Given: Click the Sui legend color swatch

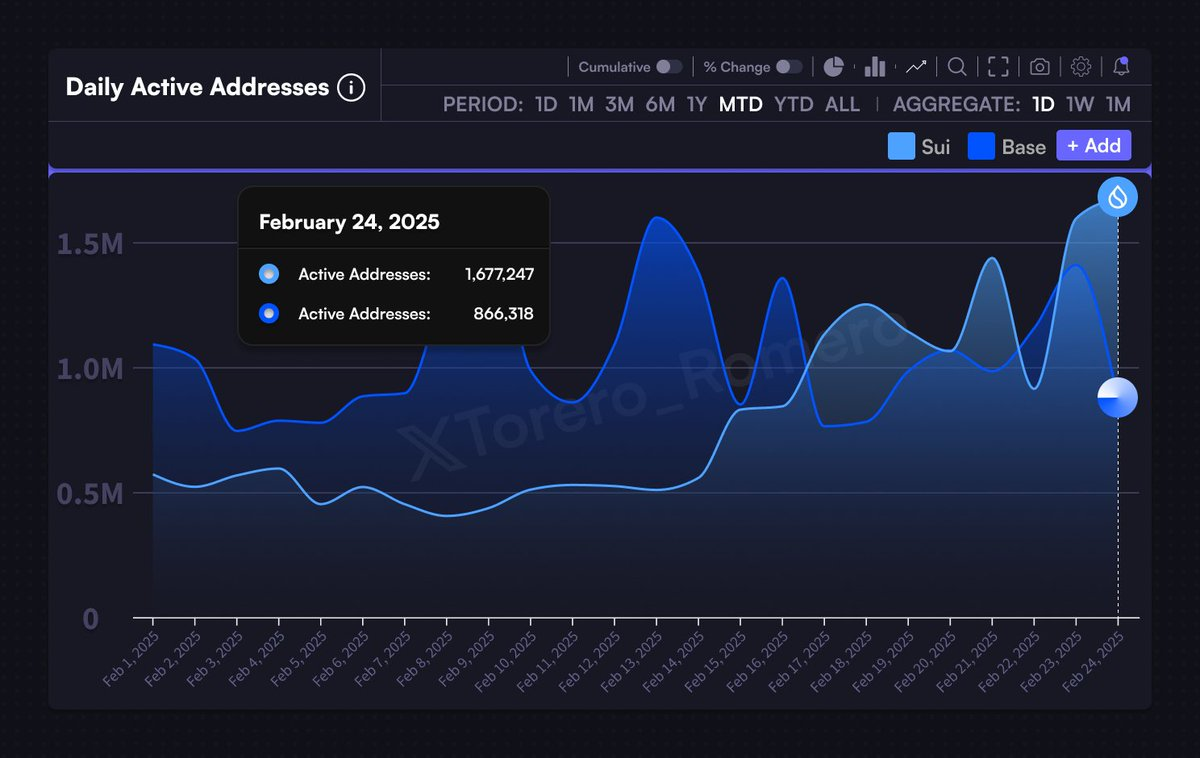Looking at the screenshot, I should (901, 147).
